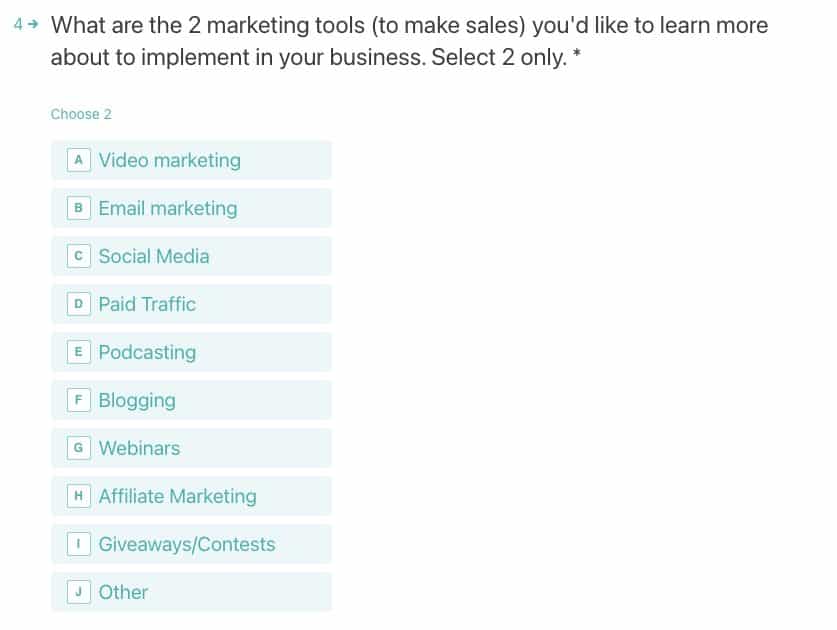This screenshot has height=630, width=837.
Task: Pick the Giveaways/Contests option
Action: pyautogui.click(x=190, y=544)
